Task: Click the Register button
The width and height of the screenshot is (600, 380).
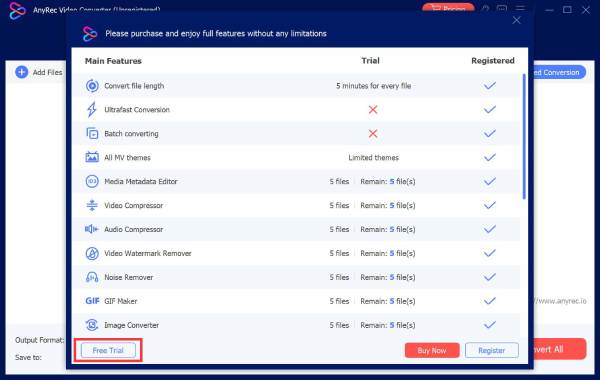Action: point(492,350)
